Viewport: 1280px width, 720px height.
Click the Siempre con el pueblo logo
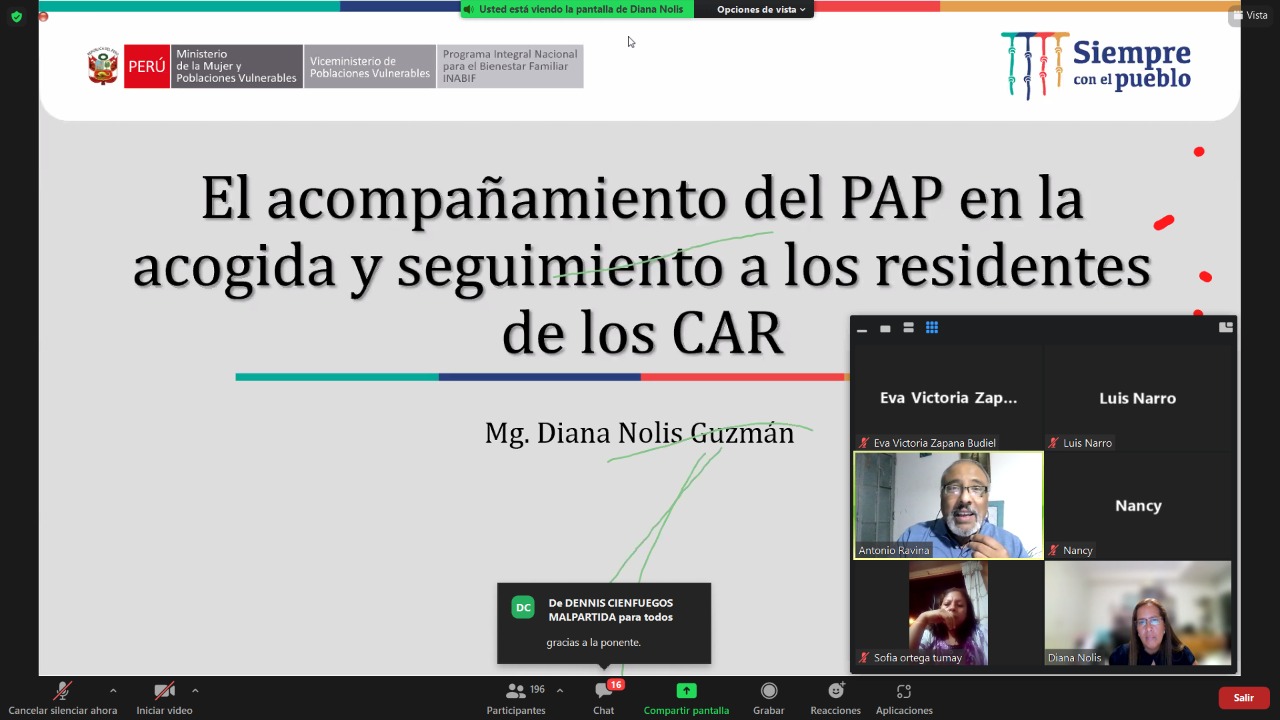tap(1096, 65)
